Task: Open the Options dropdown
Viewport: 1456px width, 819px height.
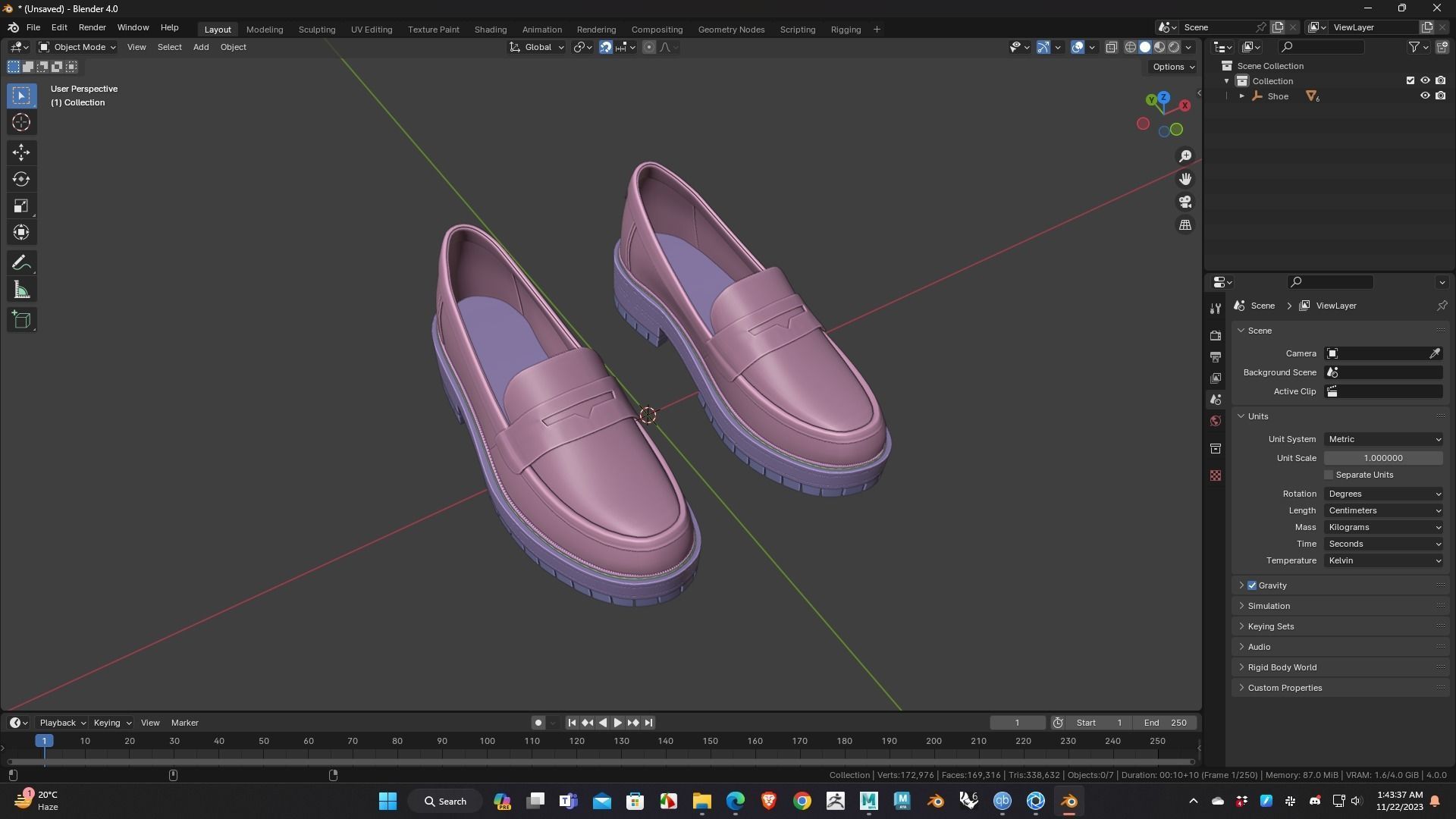Action: tap(1173, 67)
